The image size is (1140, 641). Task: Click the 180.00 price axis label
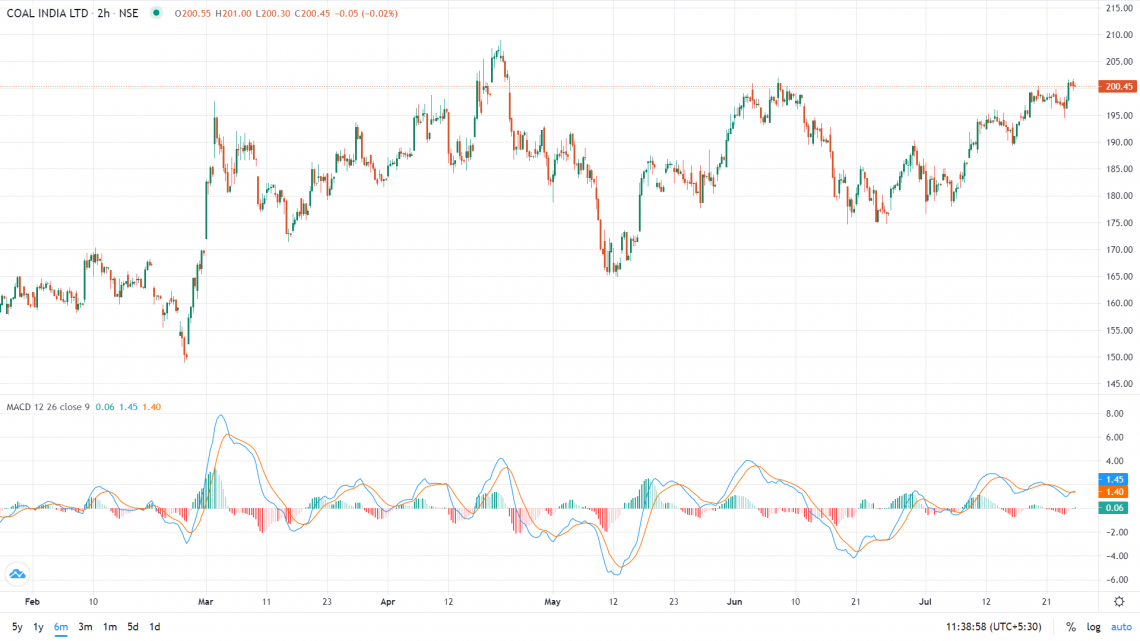click(x=1119, y=195)
